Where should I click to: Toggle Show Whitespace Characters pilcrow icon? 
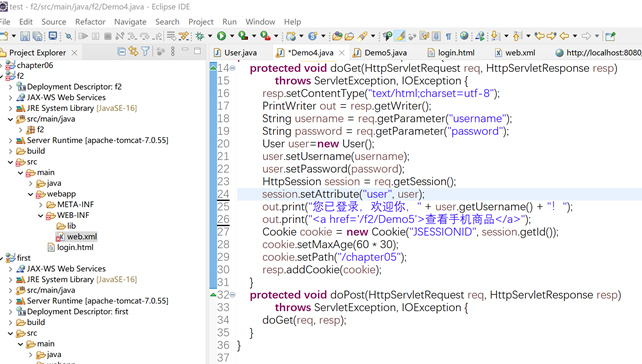click(448, 36)
